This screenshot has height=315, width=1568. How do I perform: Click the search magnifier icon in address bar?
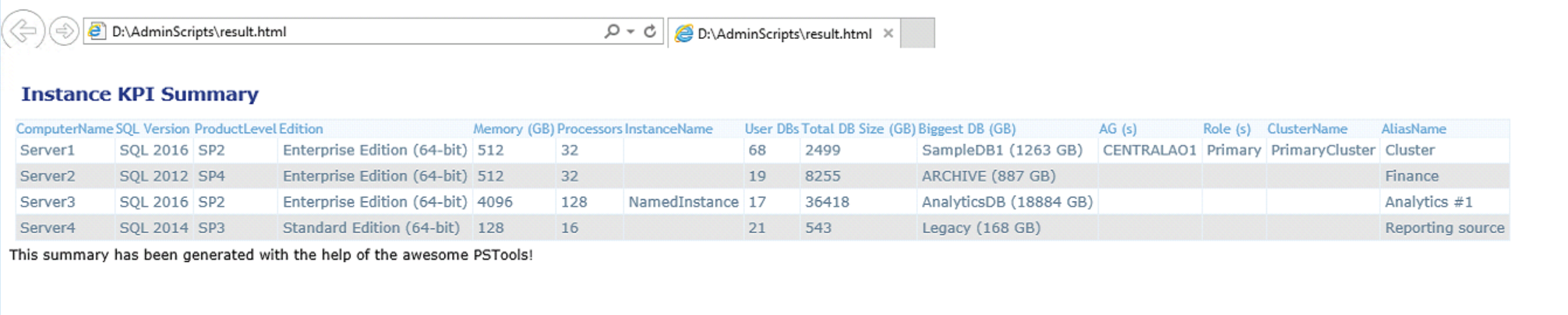[612, 31]
